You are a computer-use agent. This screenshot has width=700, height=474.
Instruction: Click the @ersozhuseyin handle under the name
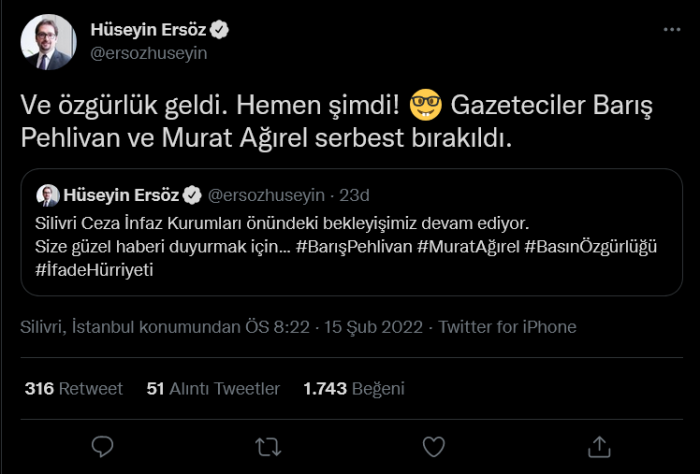point(149,54)
